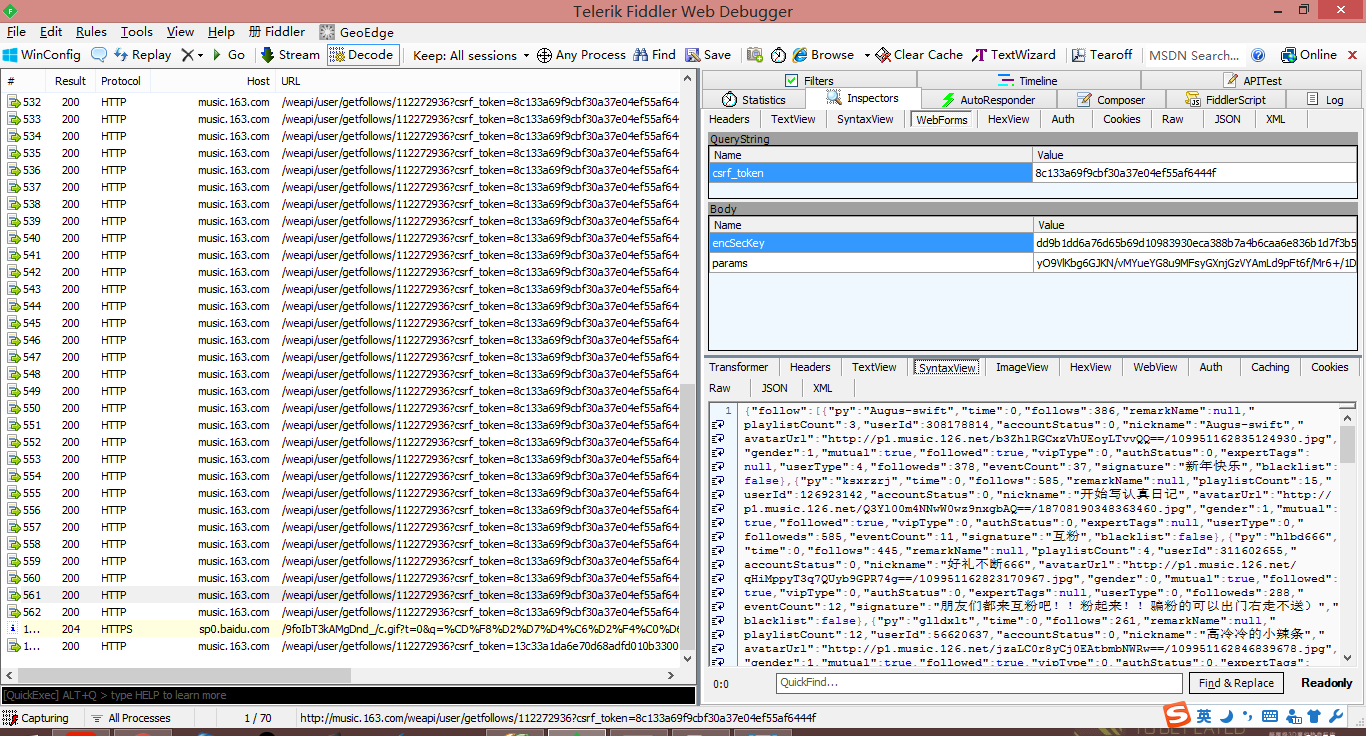
Task: Select the encSecKey value cell
Action: point(1194,243)
